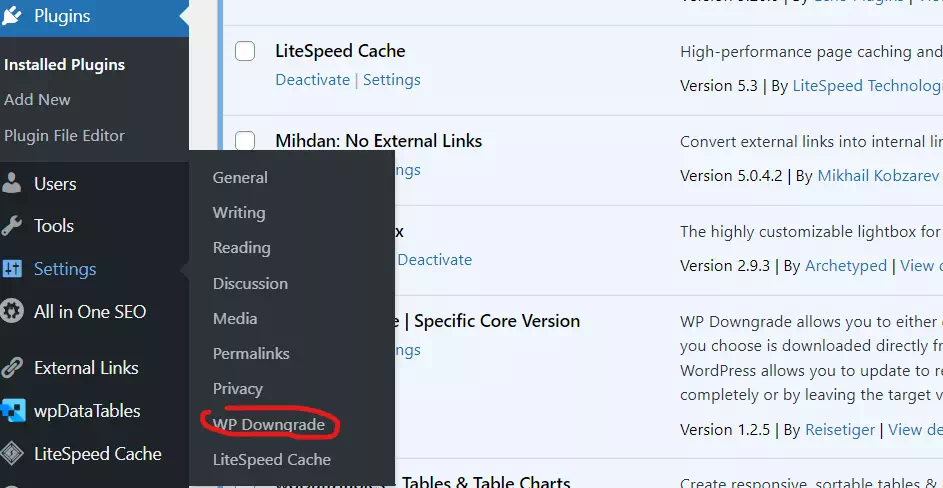Click the LiteSpeed Cache plugin title

pos(340,51)
